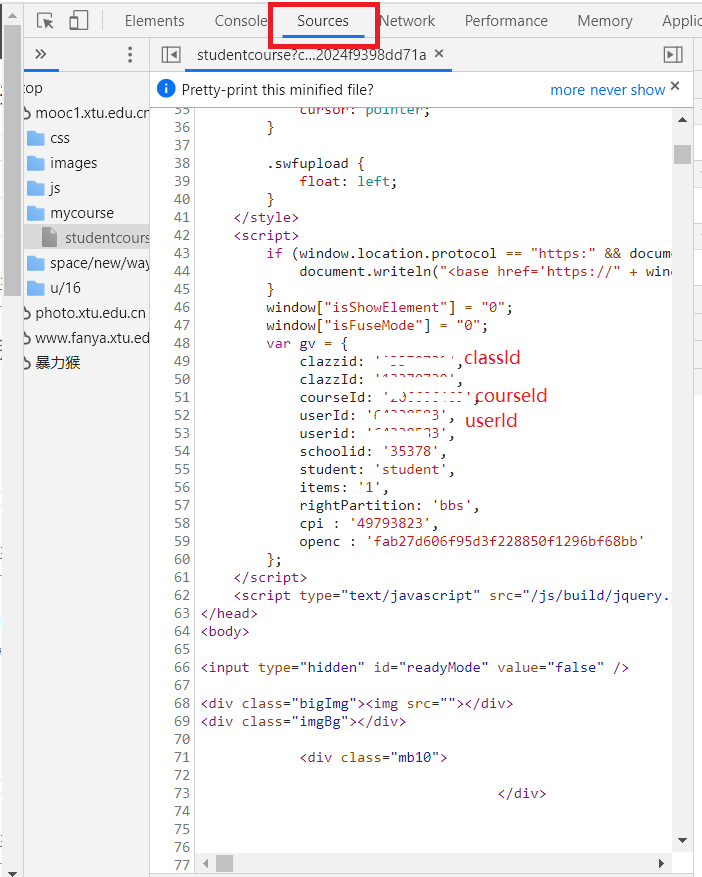
Task: Select the studentcourse file in mycourse
Action: point(105,238)
